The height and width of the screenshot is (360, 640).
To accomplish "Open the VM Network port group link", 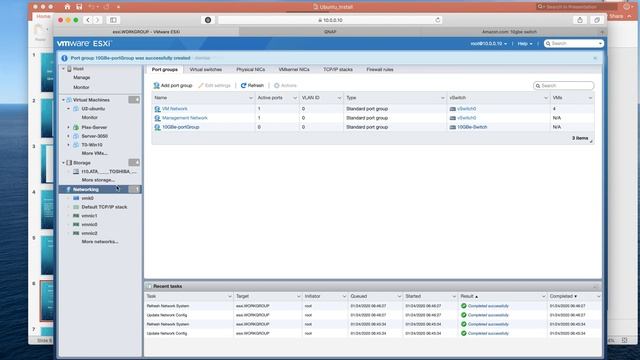I will 175,109.
